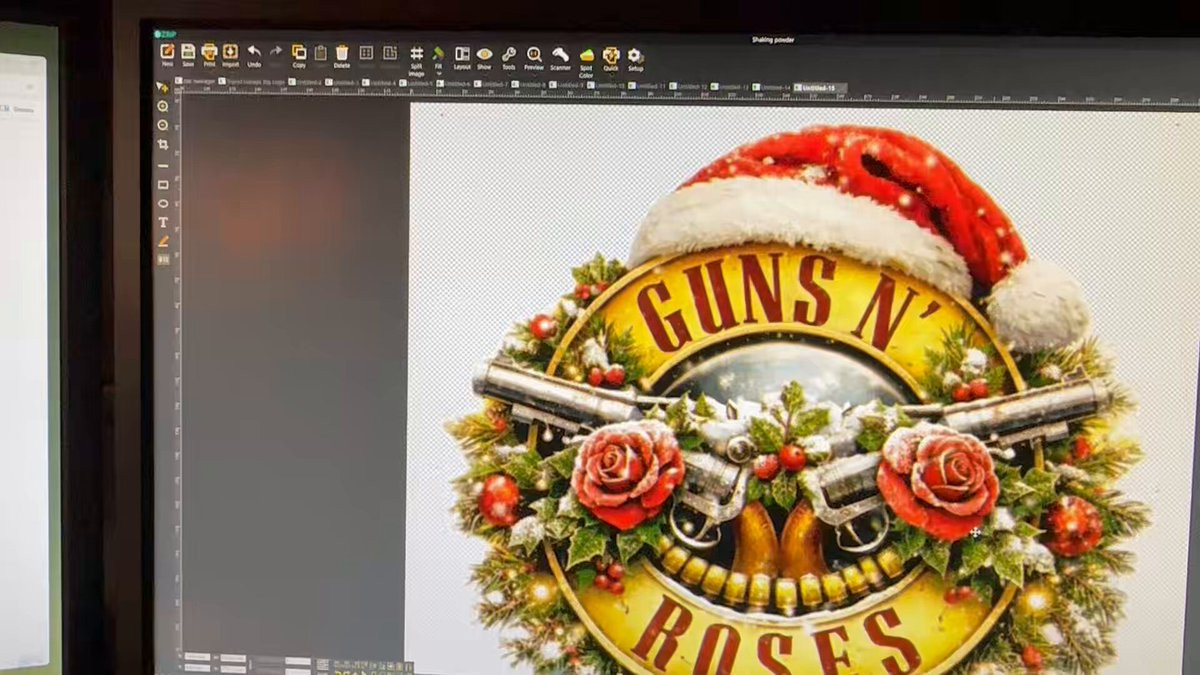This screenshot has width=1200, height=675.
Task: Switch to the Job manager tab
Action: coord(195,81)
